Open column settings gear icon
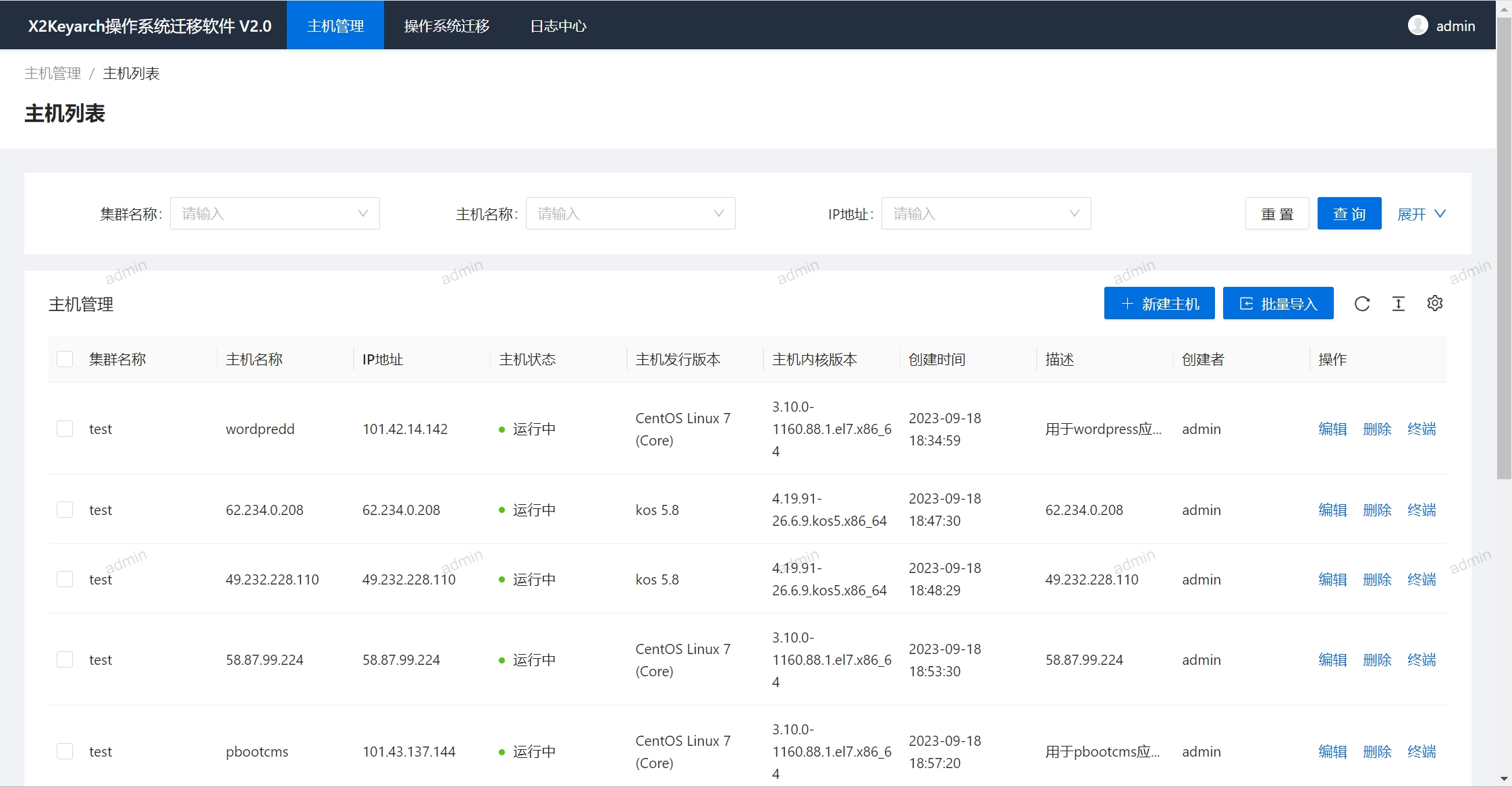 pos(1435,304)
